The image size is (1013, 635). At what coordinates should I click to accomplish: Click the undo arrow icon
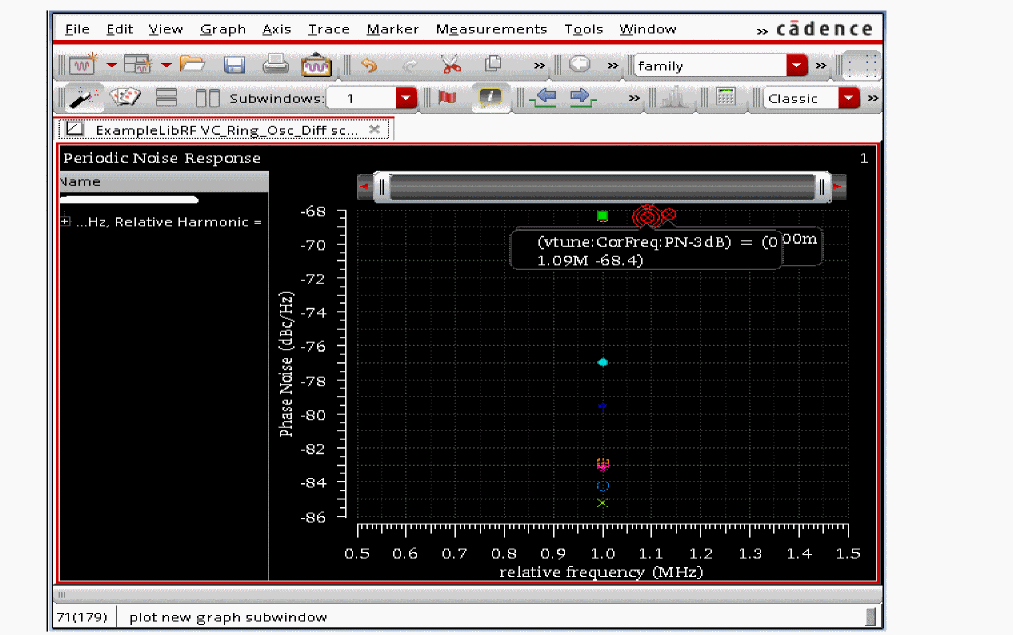369,65
